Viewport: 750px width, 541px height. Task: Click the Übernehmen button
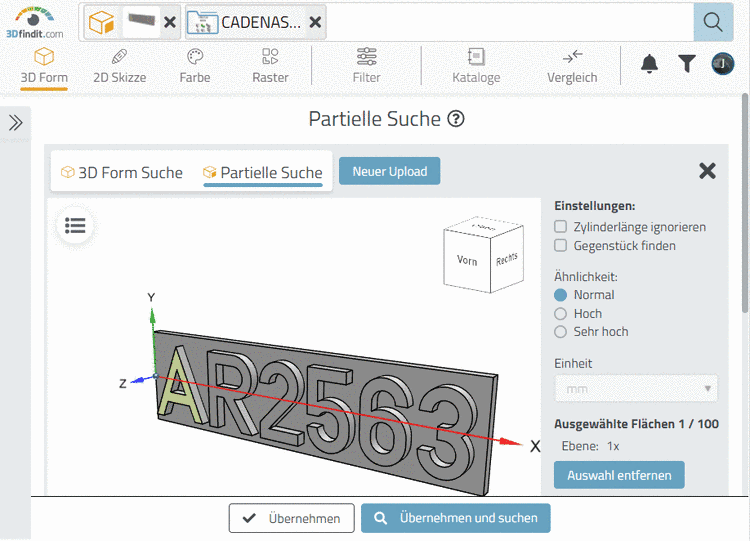(x=291, y=518)
